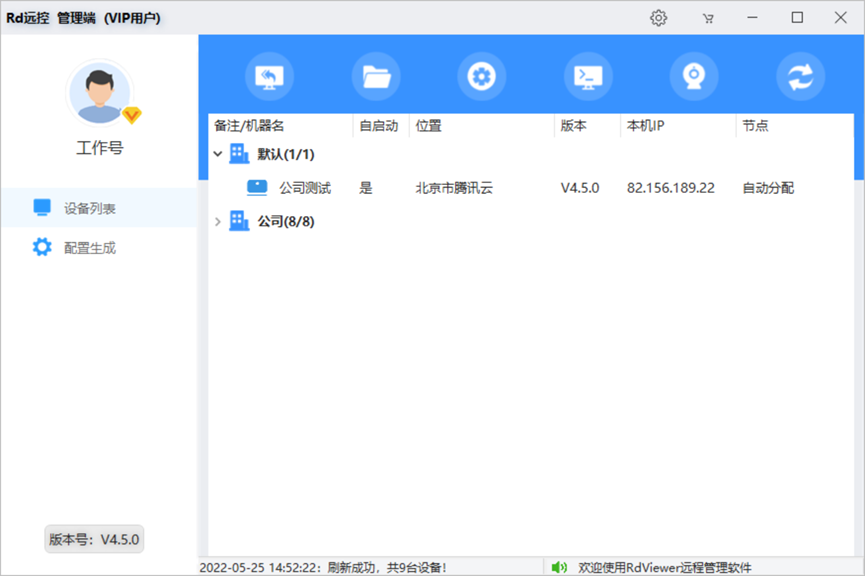The width and height of the screenshot is (865, 576).
Task: Click the 是 autostart cell
Action: (366, 188)
